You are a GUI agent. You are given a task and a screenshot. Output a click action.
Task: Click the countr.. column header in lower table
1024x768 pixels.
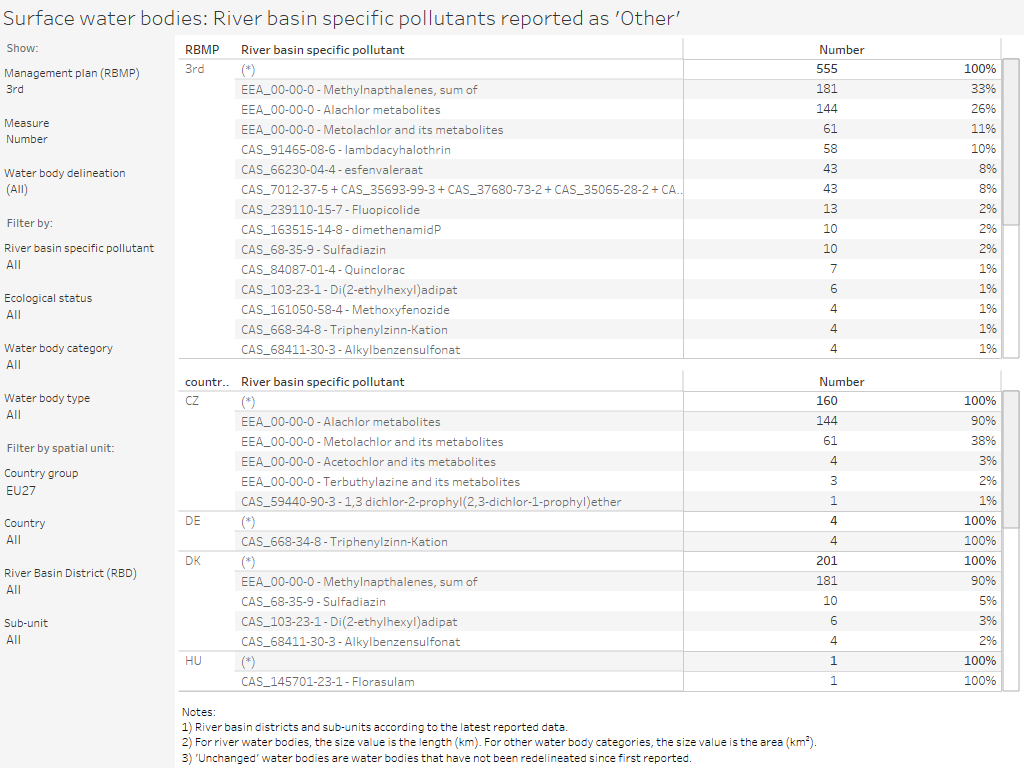[x=206, y=382]
